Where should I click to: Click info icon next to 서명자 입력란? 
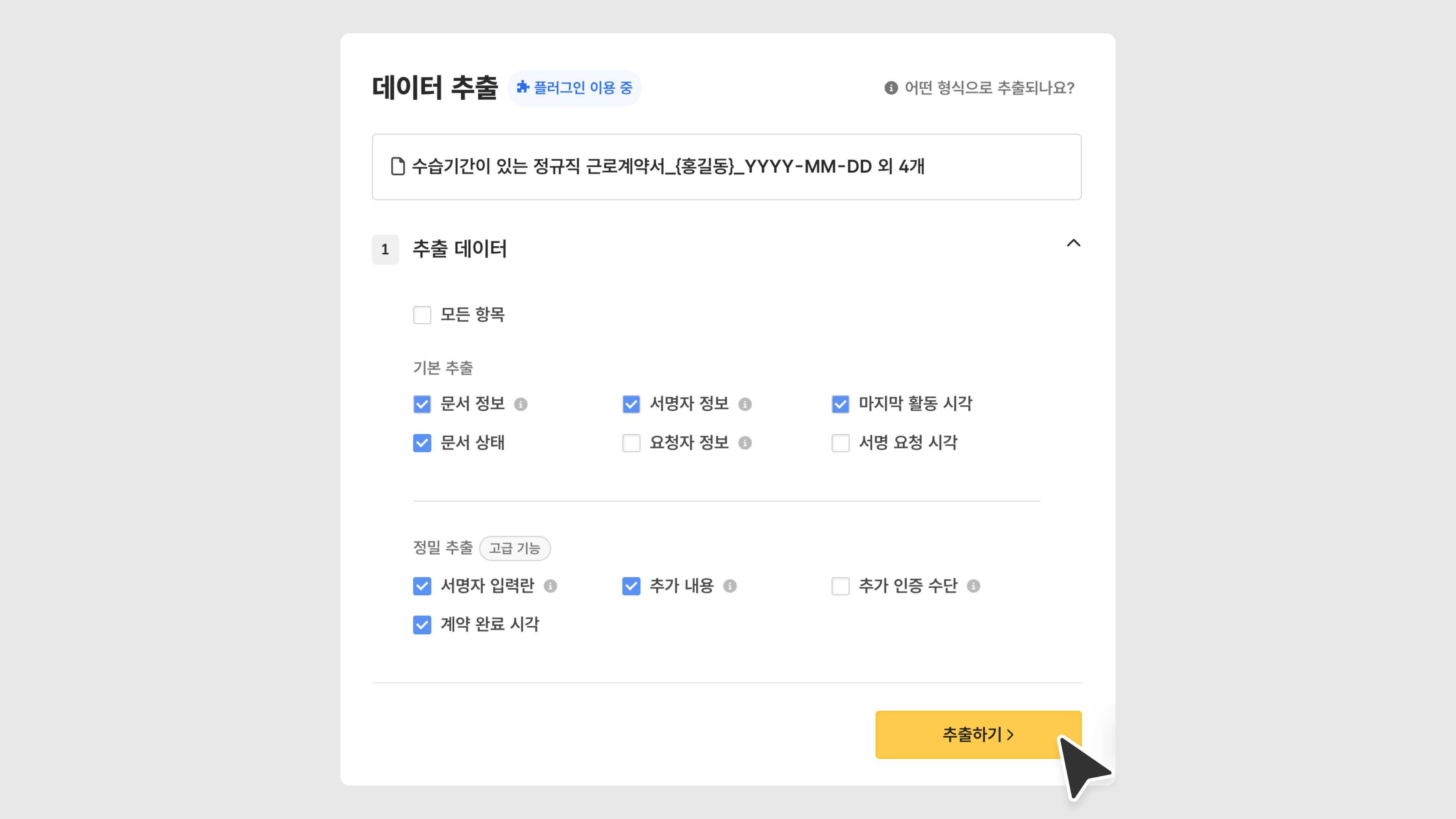[550, 586]
